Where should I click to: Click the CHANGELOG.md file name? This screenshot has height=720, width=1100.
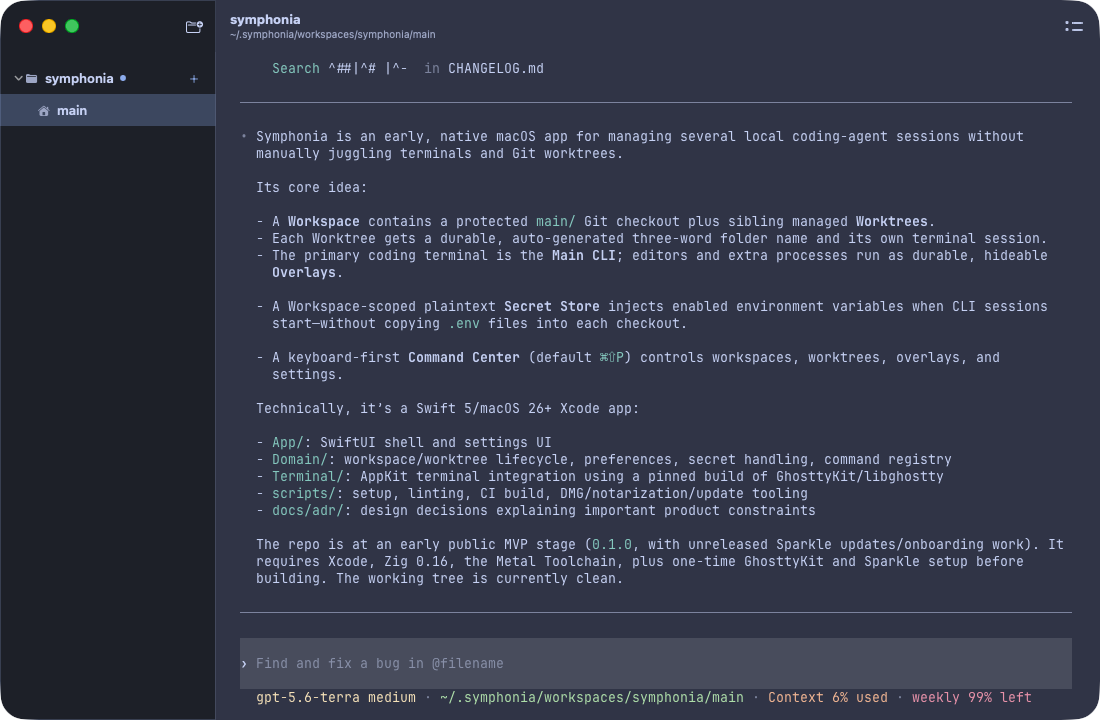click(x=496, y=68)
